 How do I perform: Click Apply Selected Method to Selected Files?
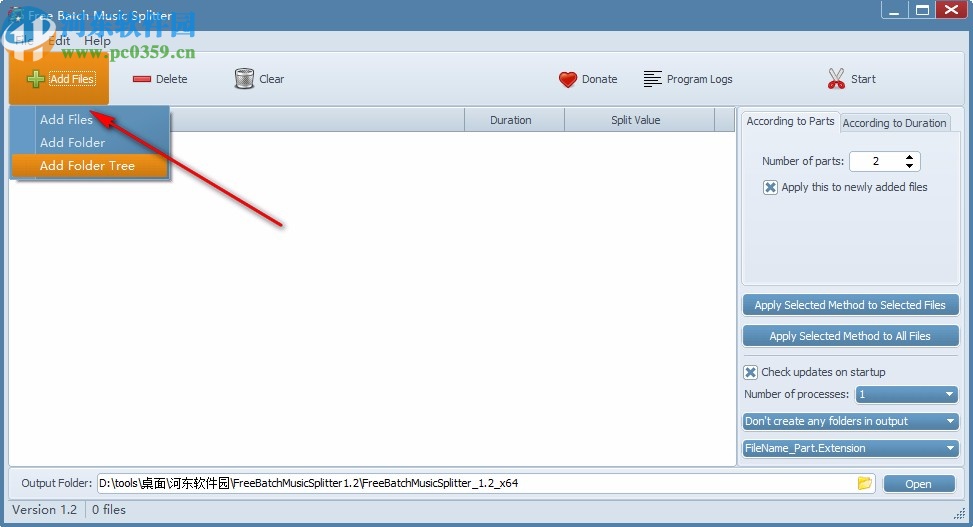[850, 305]
